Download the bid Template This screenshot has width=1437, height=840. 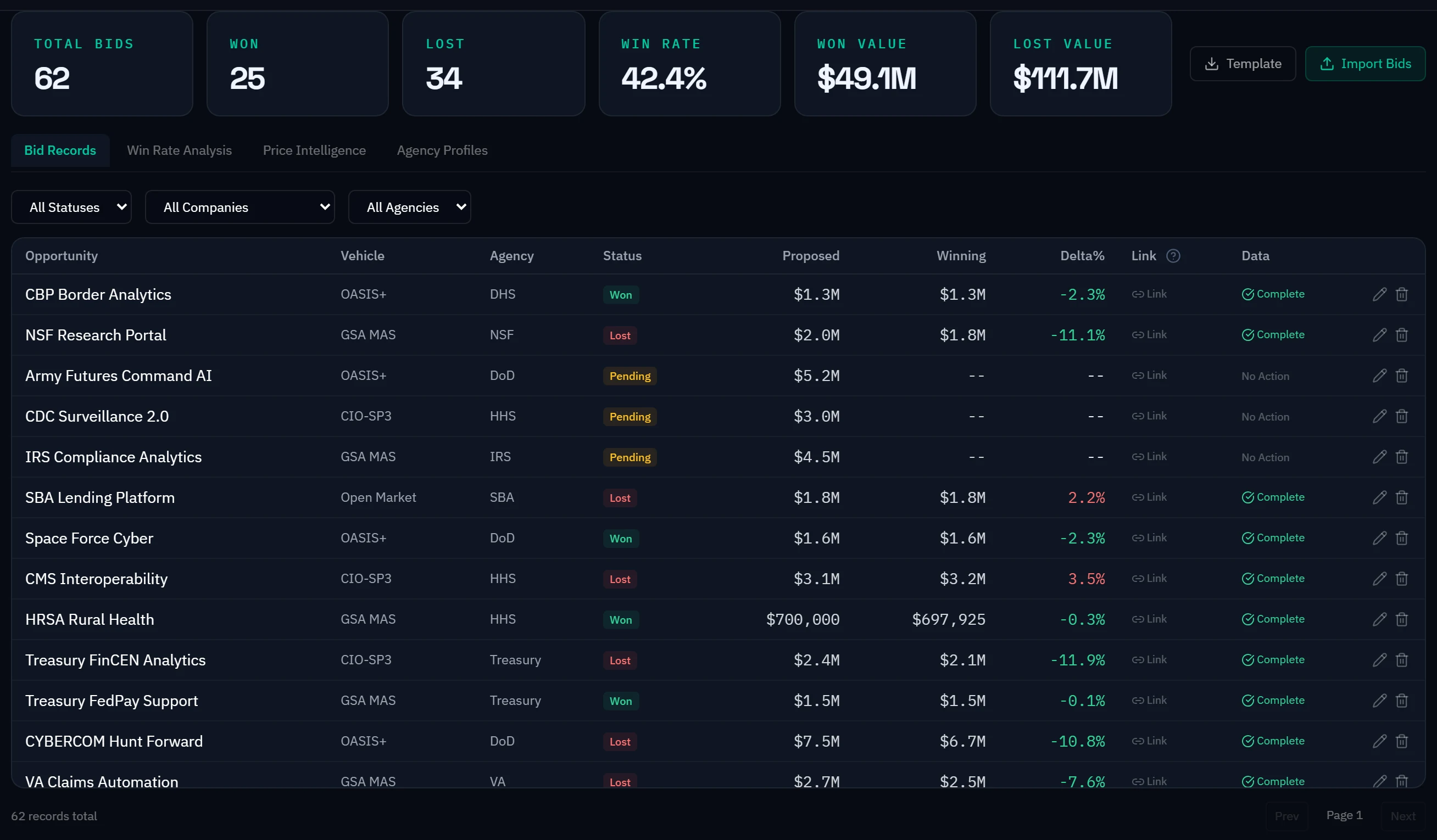(x=1243, y=64)
